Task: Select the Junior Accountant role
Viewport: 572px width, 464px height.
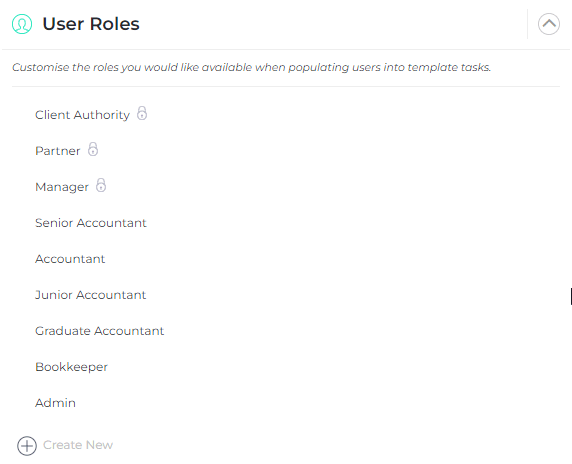Action: (x=90, y=295)
